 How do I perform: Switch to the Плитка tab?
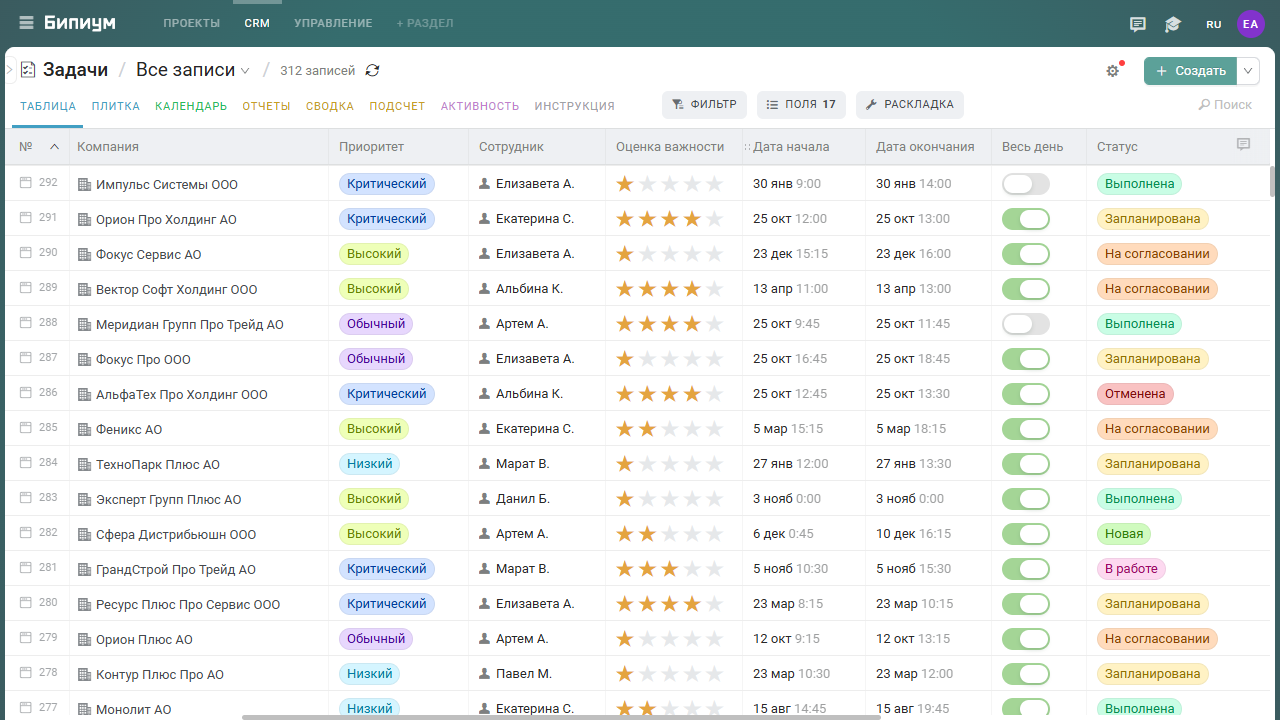(x=116, y=106)
